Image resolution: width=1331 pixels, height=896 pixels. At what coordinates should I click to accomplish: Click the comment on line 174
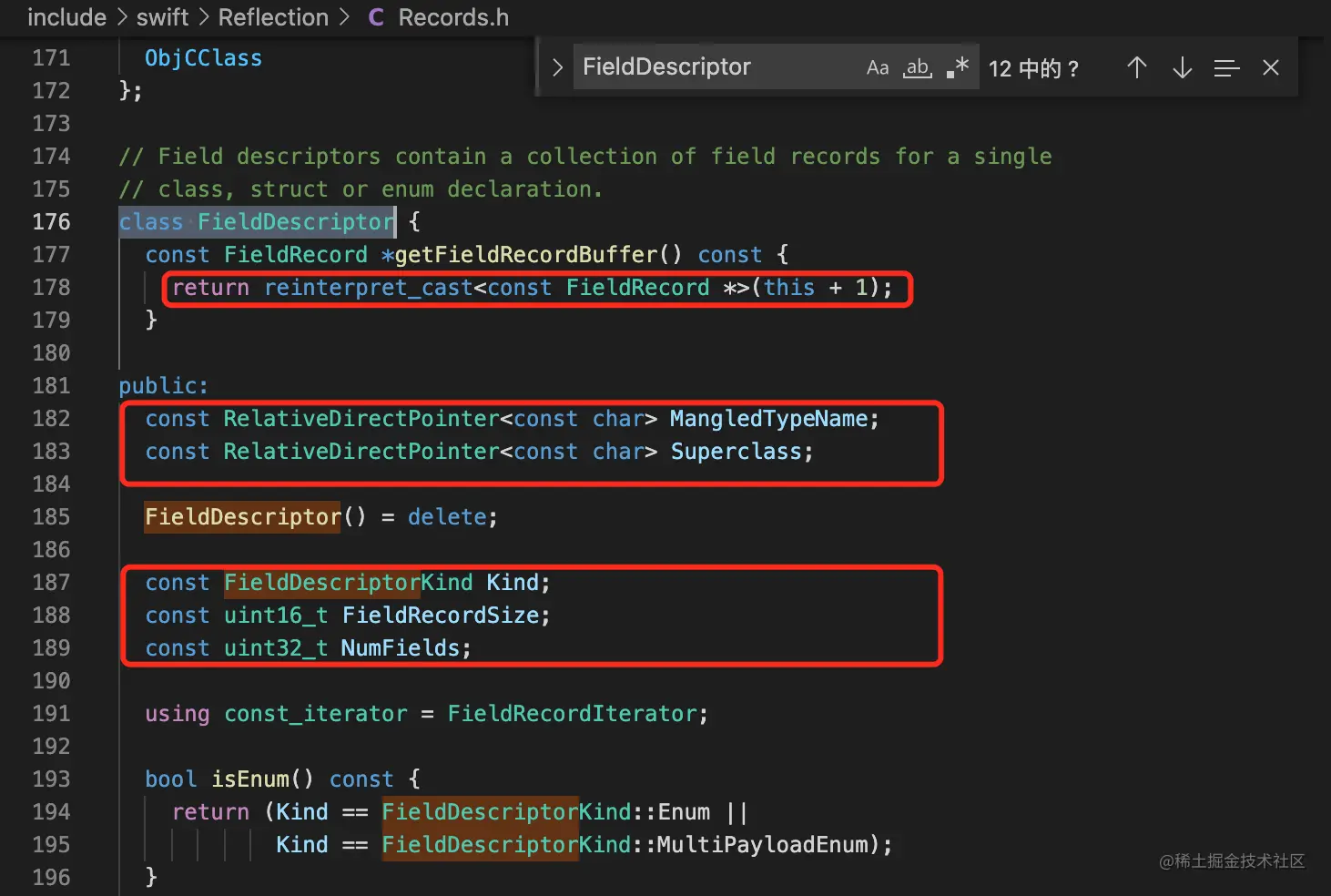tap(585, 157)
